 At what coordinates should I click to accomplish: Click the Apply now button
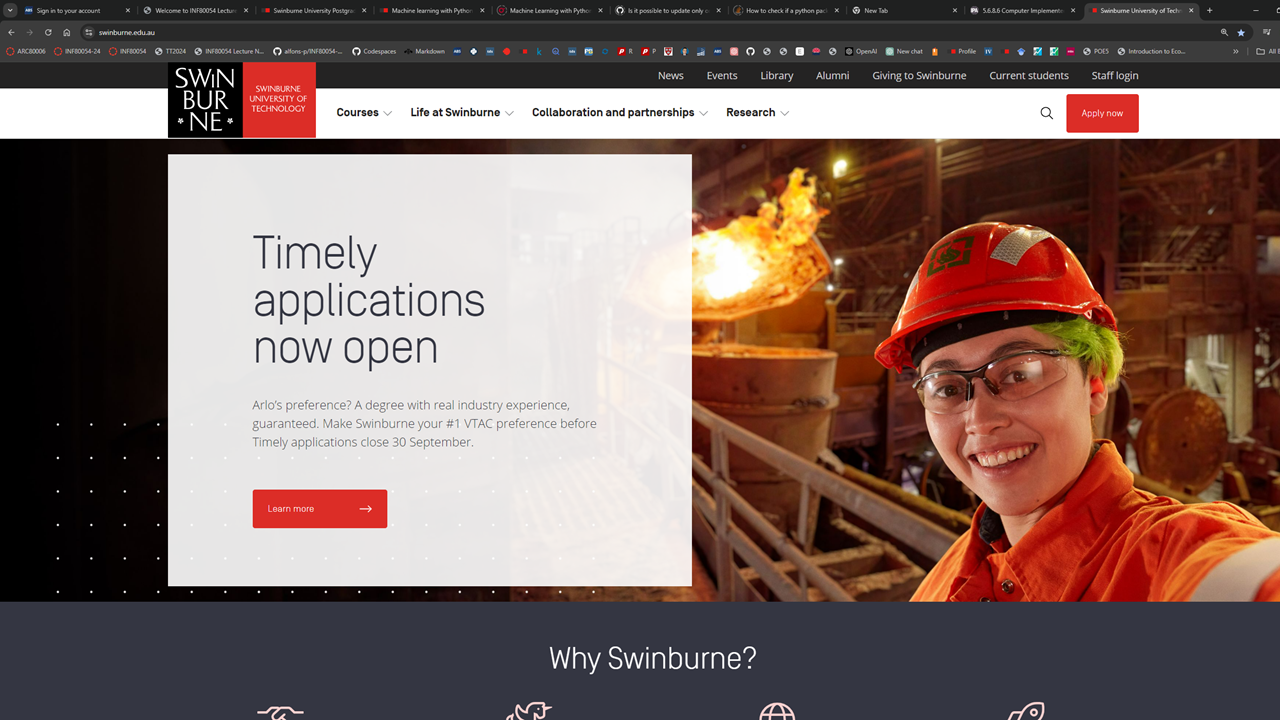click(1102, 113)
